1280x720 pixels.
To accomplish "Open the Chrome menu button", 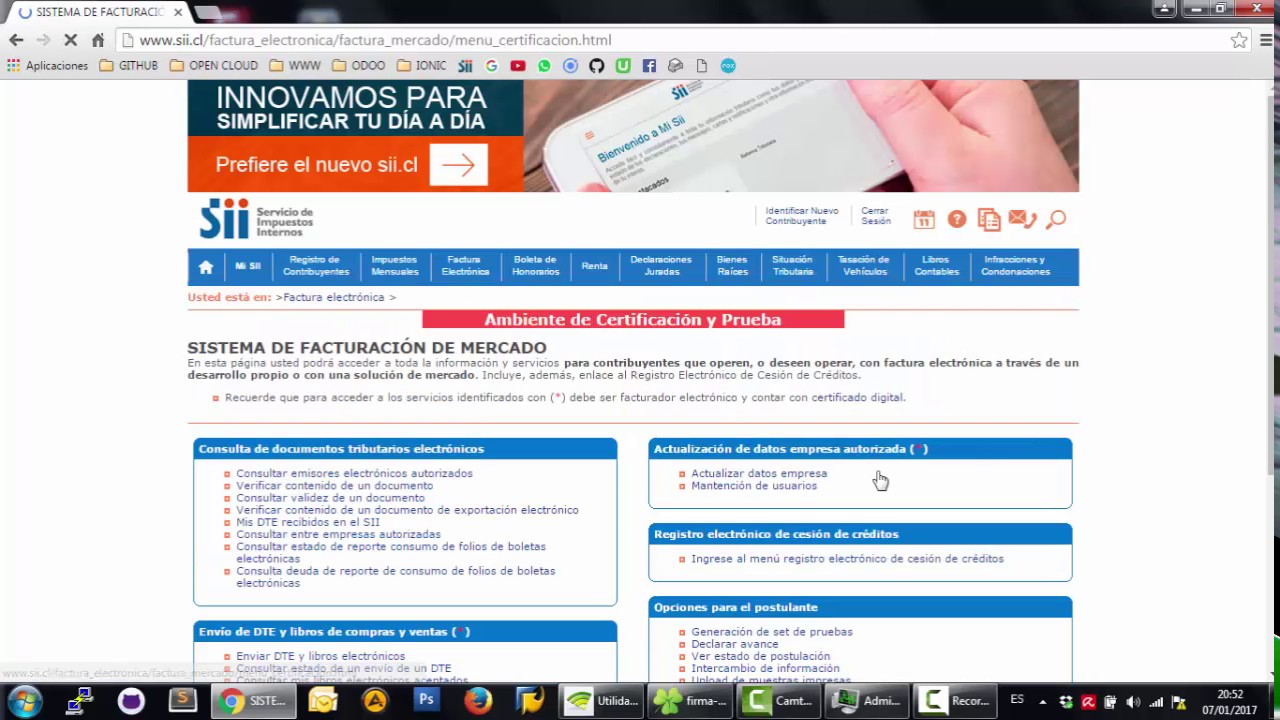I will point(1265,40).
